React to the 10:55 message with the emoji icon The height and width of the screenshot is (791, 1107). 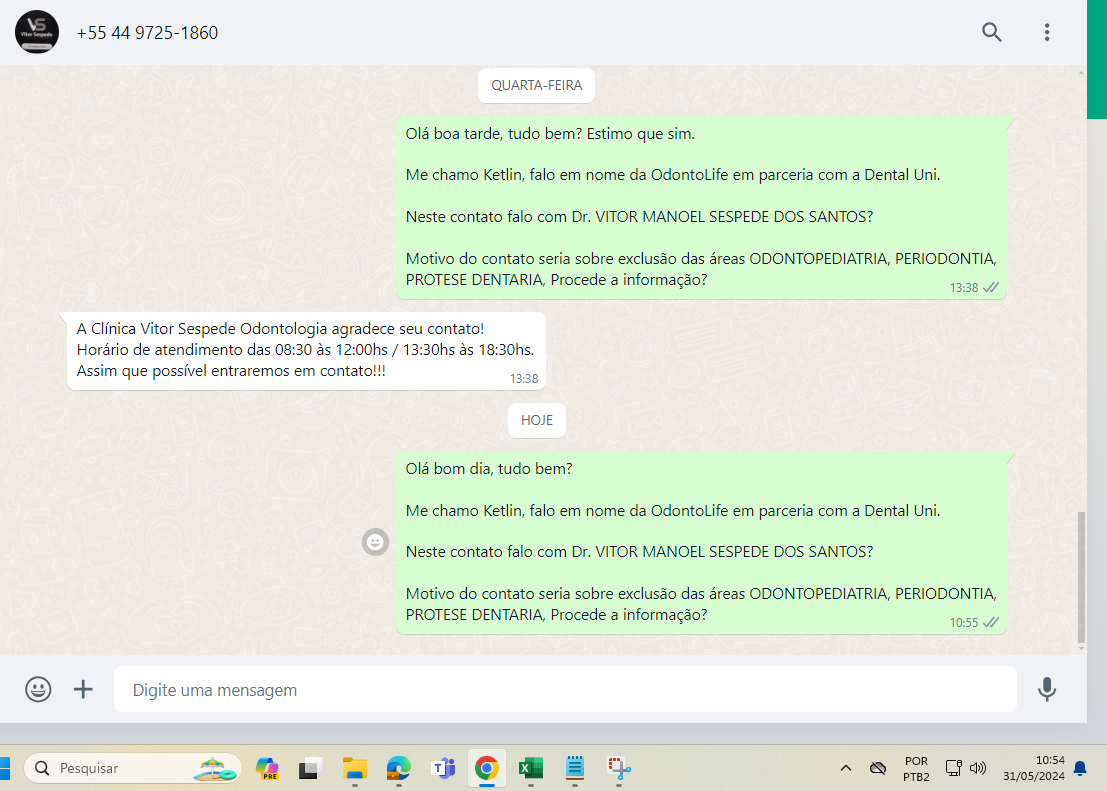(x=375, y=542)
